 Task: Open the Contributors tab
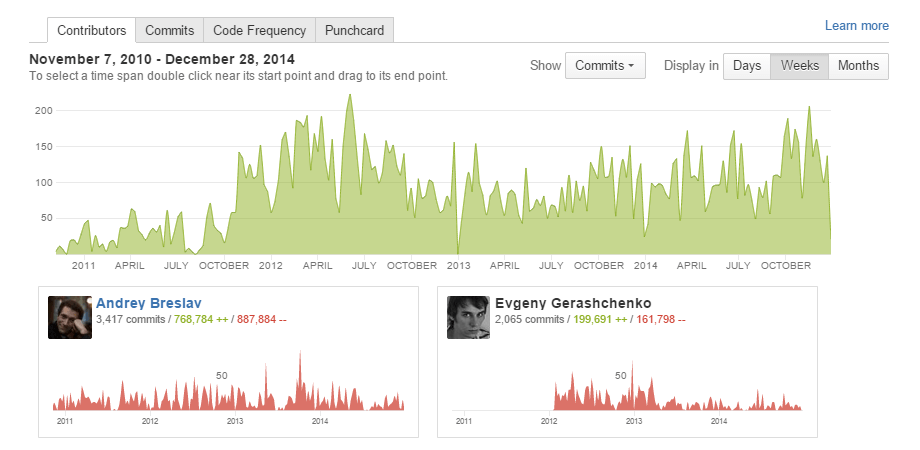tap(91, 31)
